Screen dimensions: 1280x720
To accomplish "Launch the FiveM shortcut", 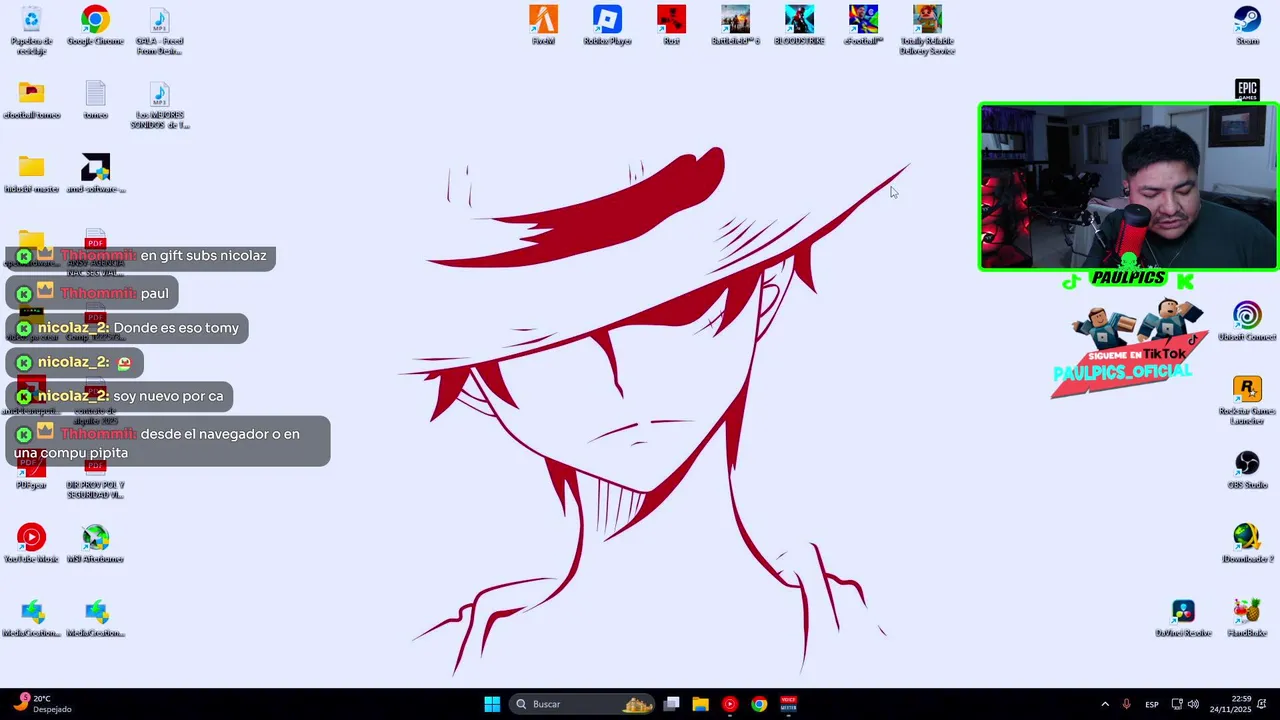I will click(x=543, y=26).
